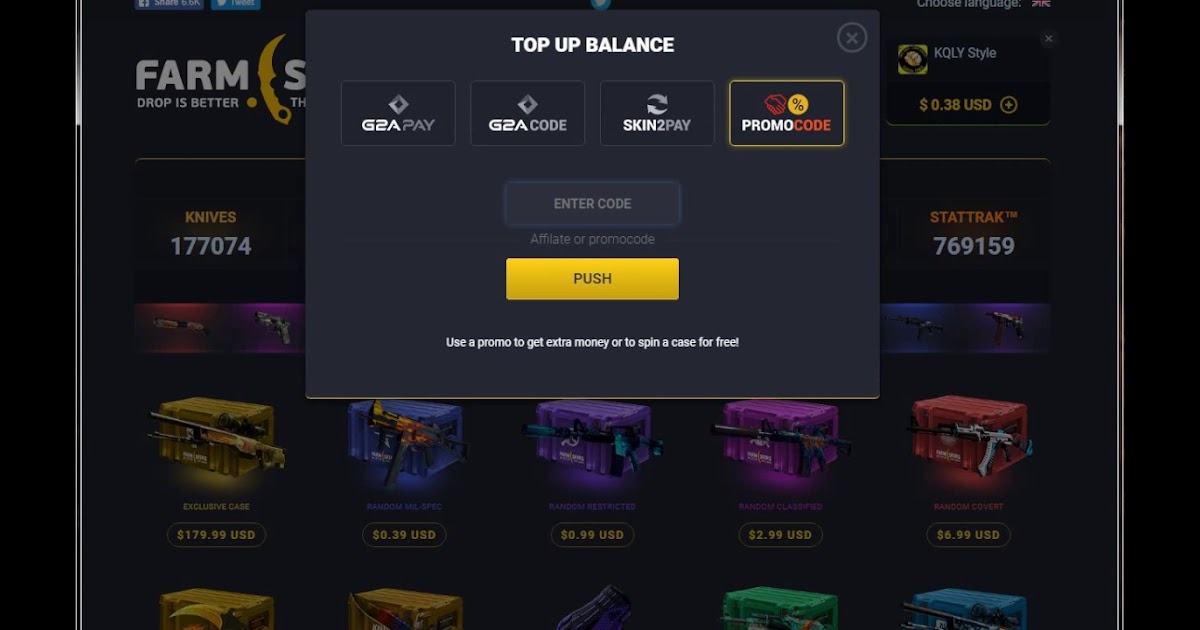The image size is (1200, 630).
Task: Select the G2A Pay payment option
Action: coord(398,113)
